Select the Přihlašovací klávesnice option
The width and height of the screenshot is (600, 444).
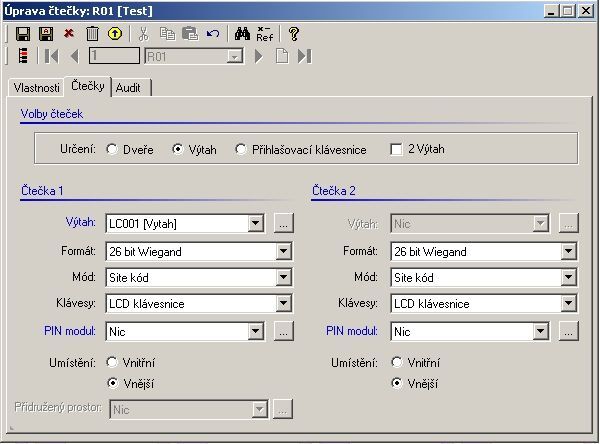(x=241, y=150)
